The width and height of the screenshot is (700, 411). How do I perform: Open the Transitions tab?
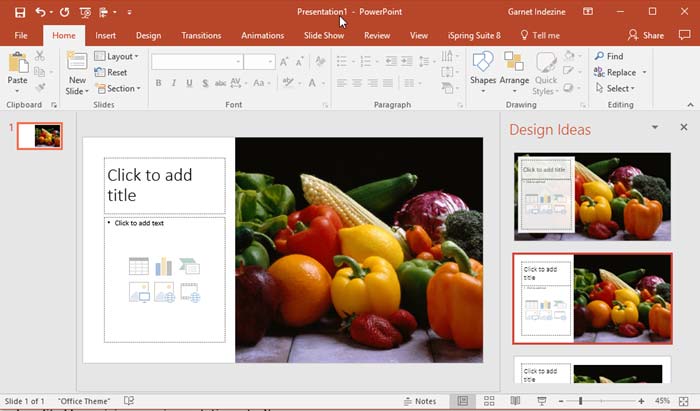(201, 35)
